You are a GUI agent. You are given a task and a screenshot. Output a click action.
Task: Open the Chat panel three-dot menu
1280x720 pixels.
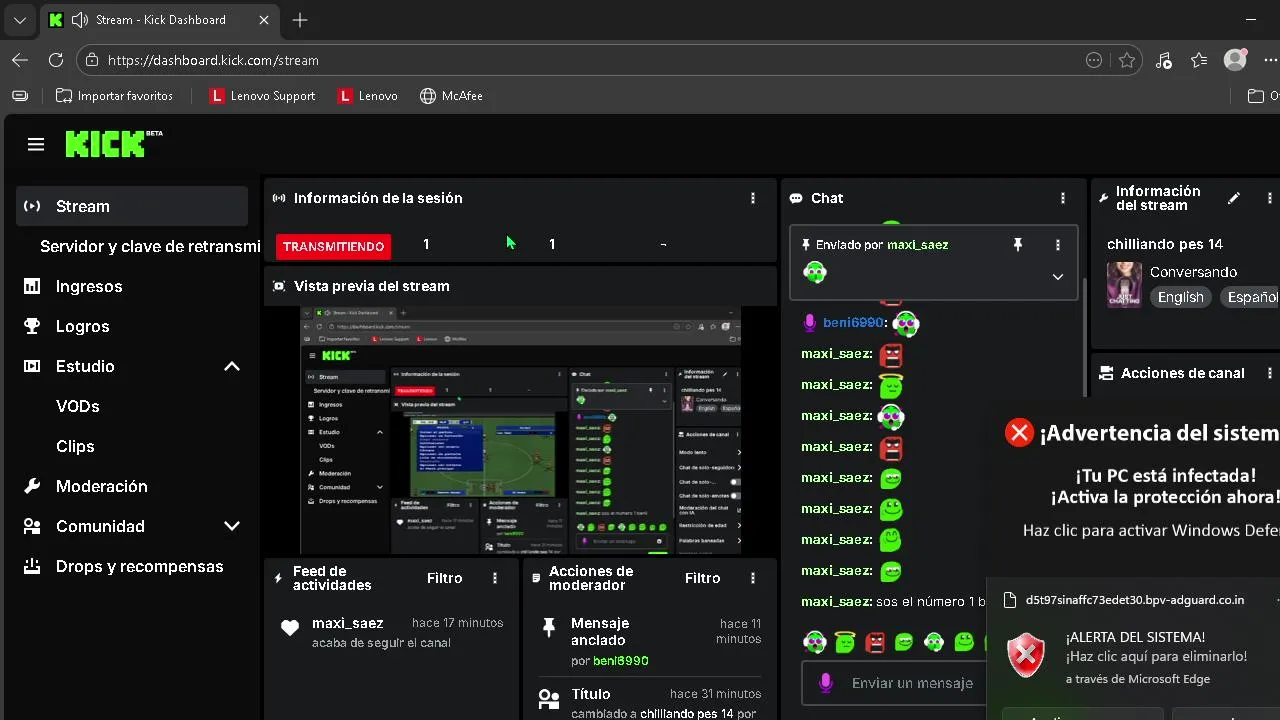[x=1063, y=198]
